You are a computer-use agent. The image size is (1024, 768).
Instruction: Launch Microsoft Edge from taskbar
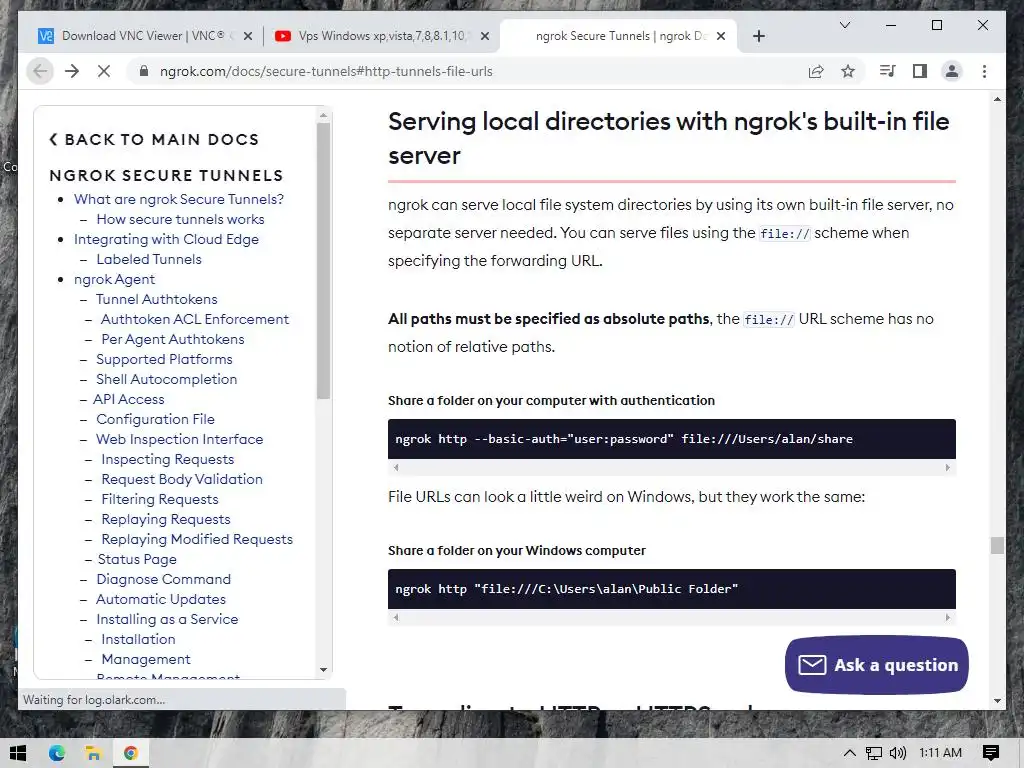click(x=57, y=753)
